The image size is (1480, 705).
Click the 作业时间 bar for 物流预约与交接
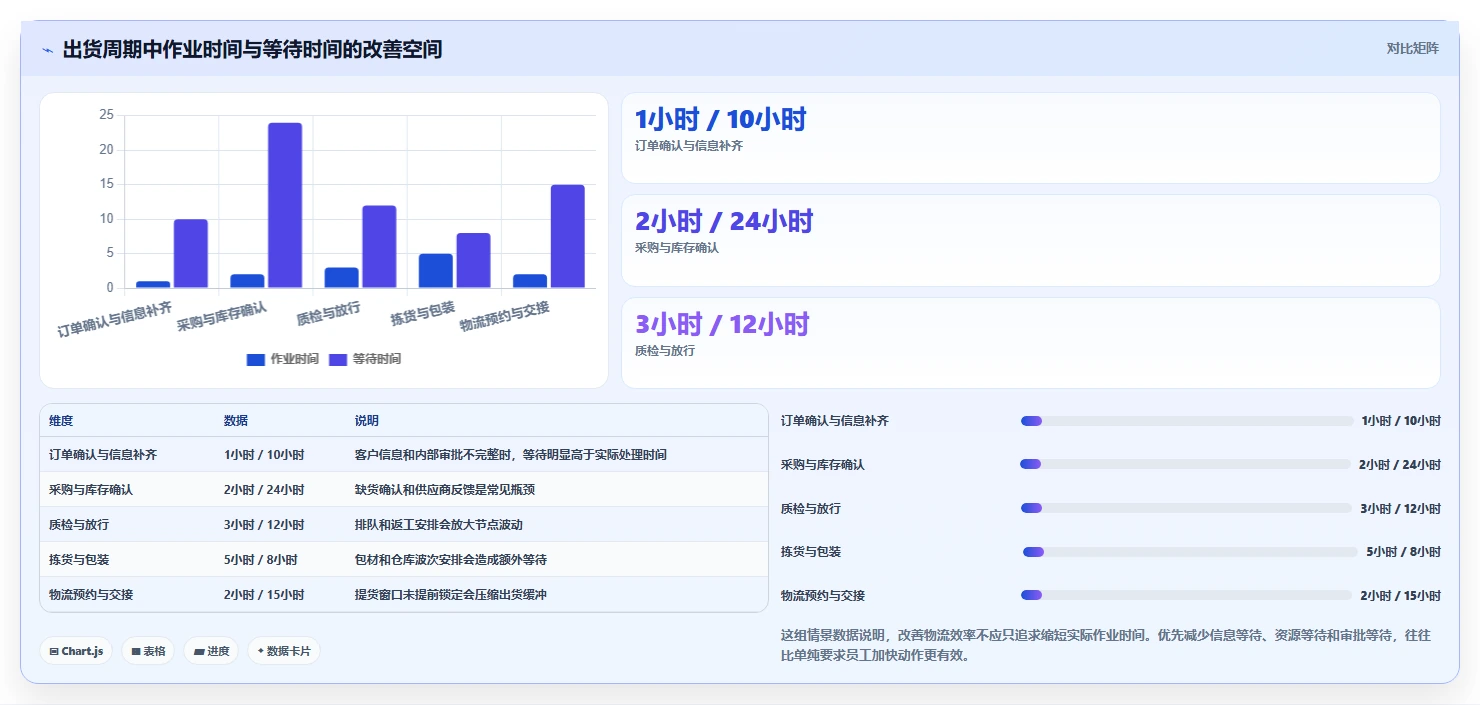click(x=529, y=281)
